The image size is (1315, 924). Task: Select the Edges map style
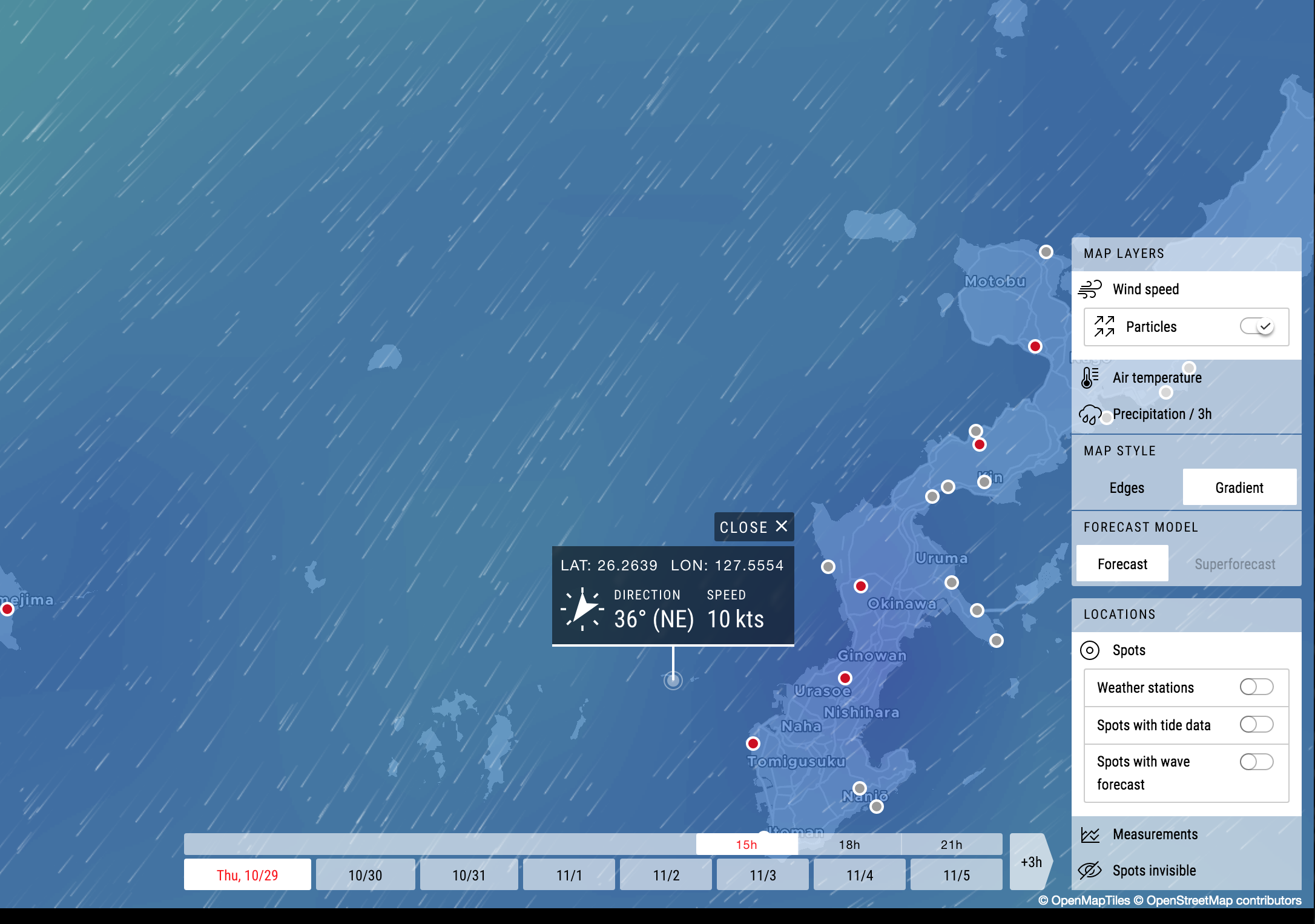(1127, 487)
